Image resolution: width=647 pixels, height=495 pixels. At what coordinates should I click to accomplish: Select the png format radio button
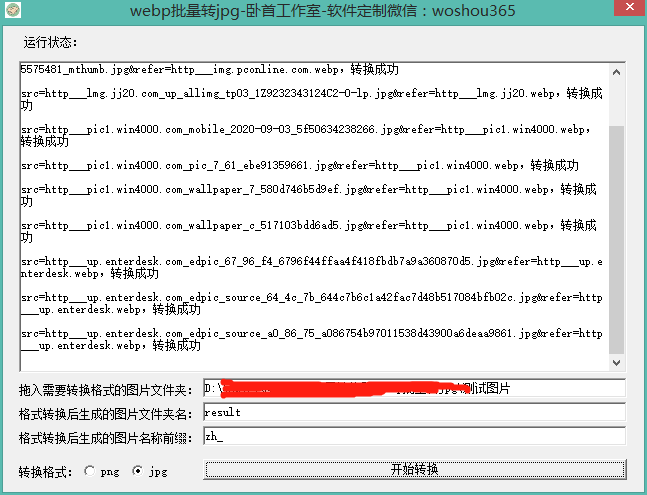point(89,471)
